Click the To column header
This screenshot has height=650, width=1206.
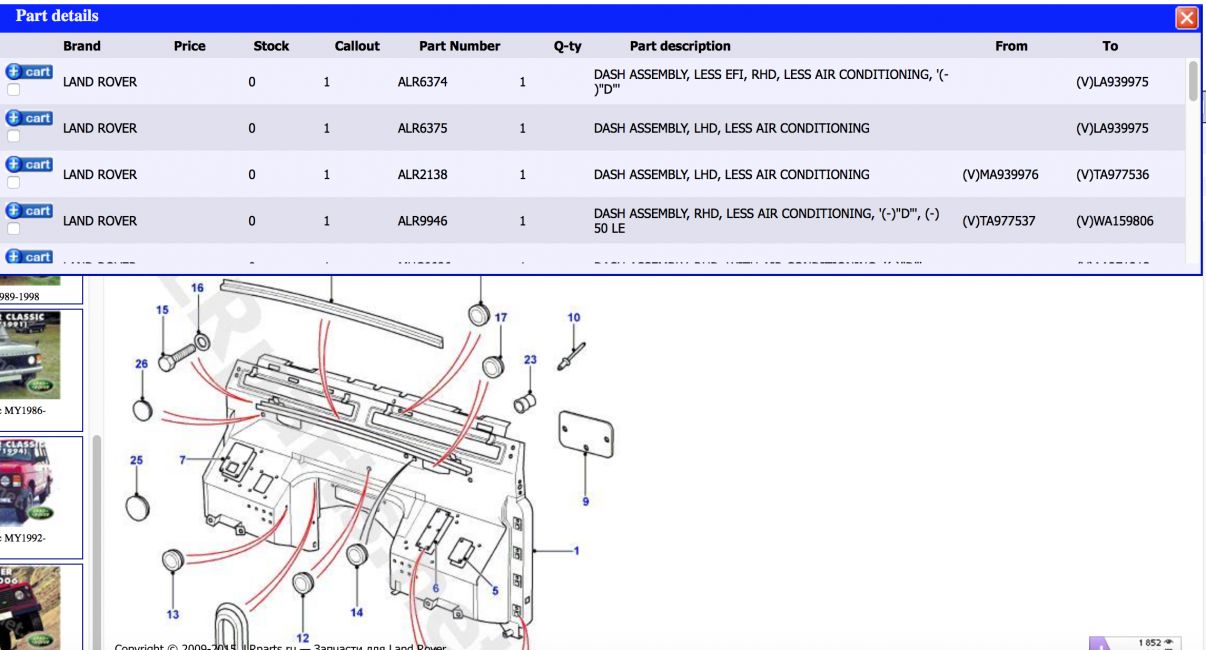1110,46
